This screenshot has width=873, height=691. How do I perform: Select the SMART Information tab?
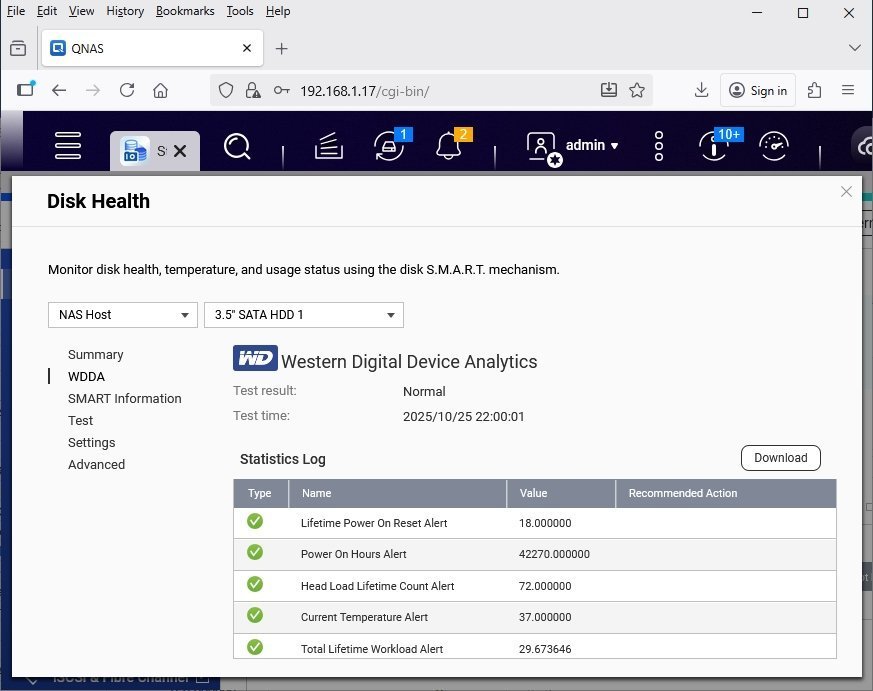coord(125,399)
